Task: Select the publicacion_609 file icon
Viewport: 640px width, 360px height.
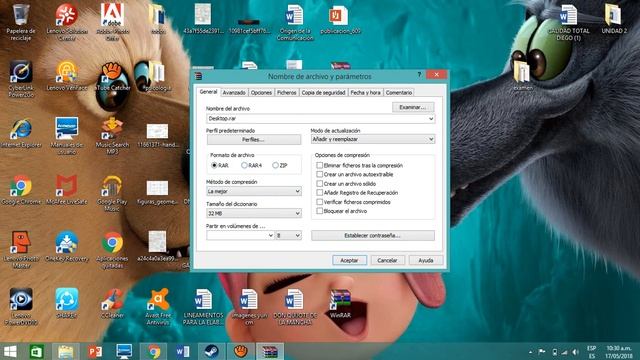Action: (x=340, y=19)
